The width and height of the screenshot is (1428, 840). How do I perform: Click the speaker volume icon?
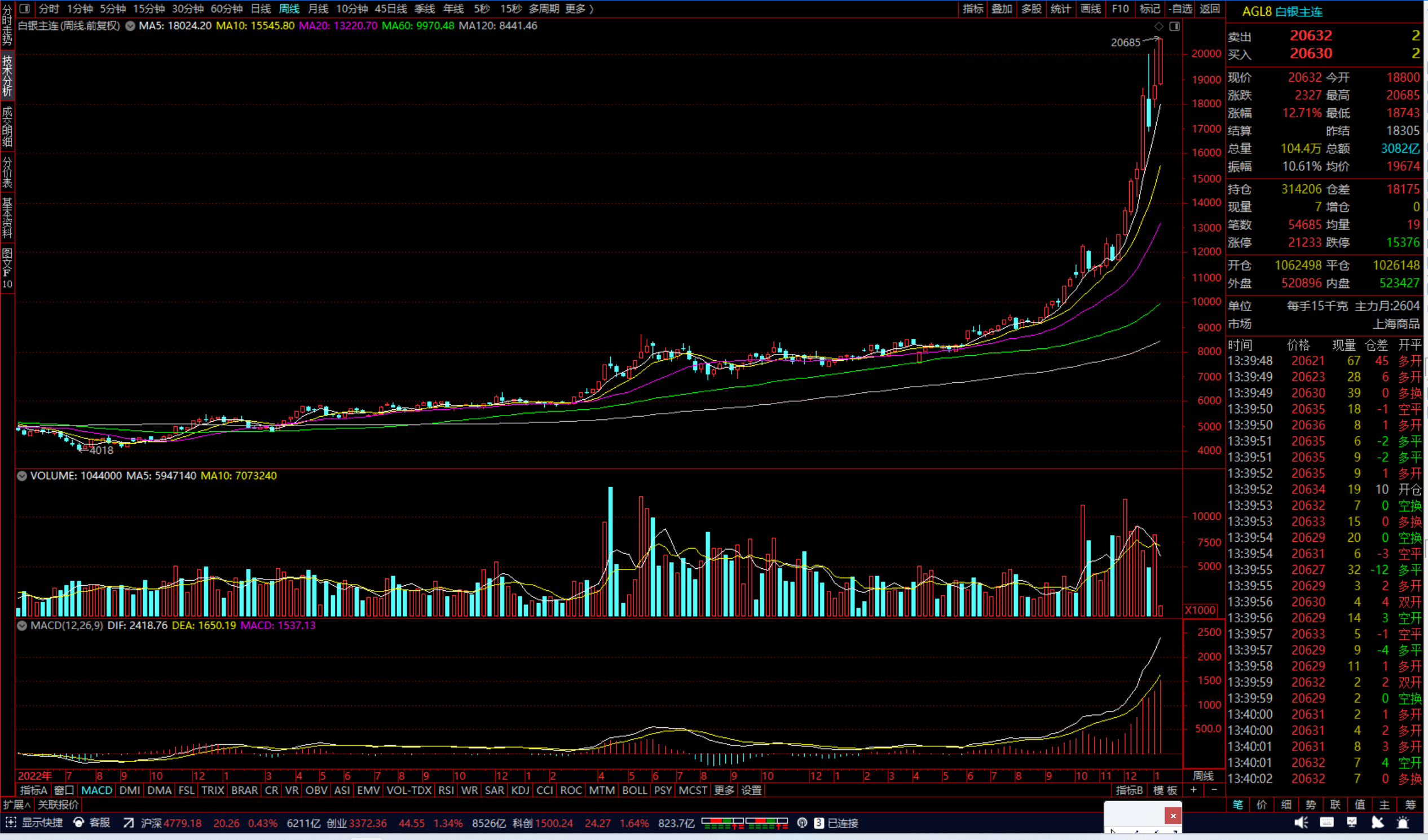pos(1301,823)
